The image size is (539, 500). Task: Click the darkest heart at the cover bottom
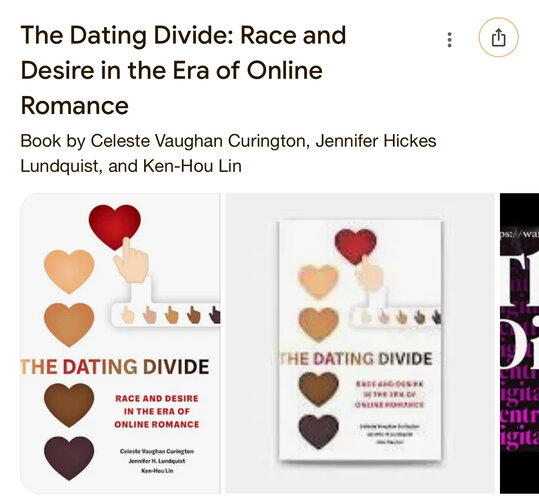69,458
